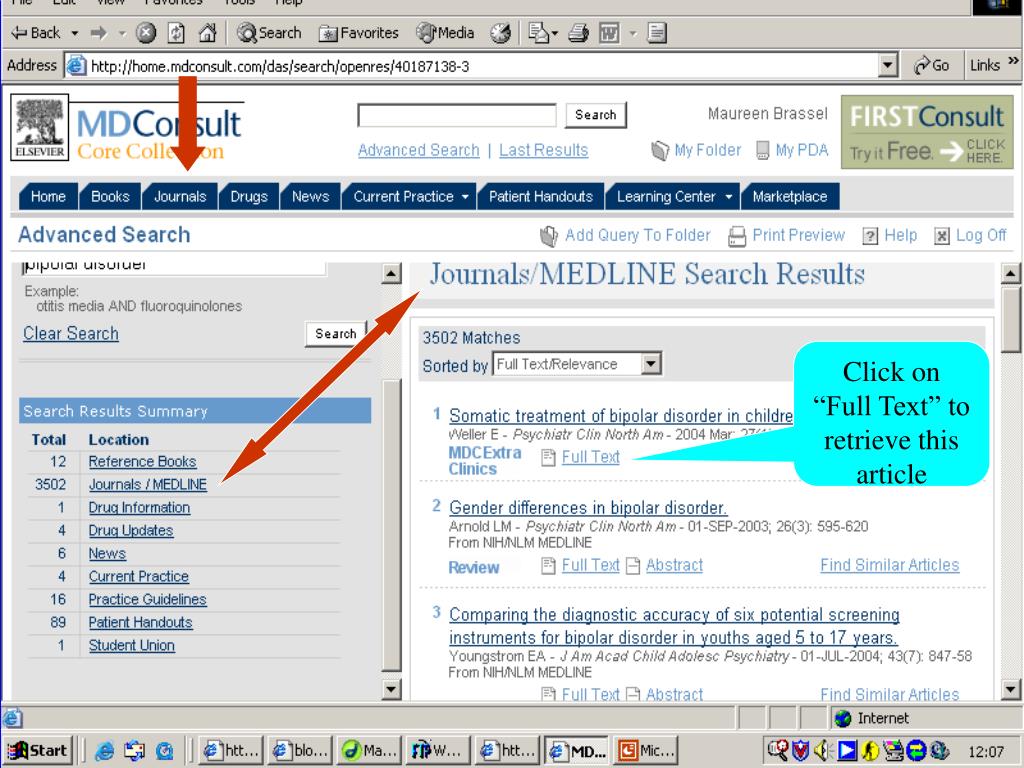The height and width of the screenshot is (768, 1024).
Task: Open the address bar dropdown arrow
Action: point(887,65)
